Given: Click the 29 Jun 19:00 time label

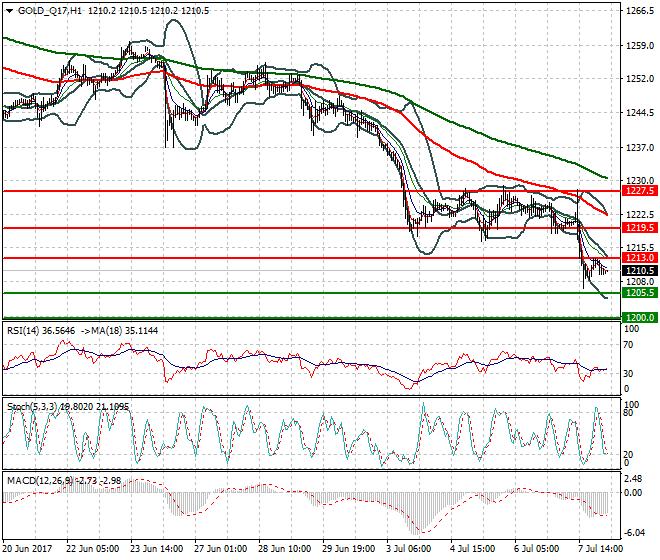Looking at the screenshot, I should (x=348, y=549).
